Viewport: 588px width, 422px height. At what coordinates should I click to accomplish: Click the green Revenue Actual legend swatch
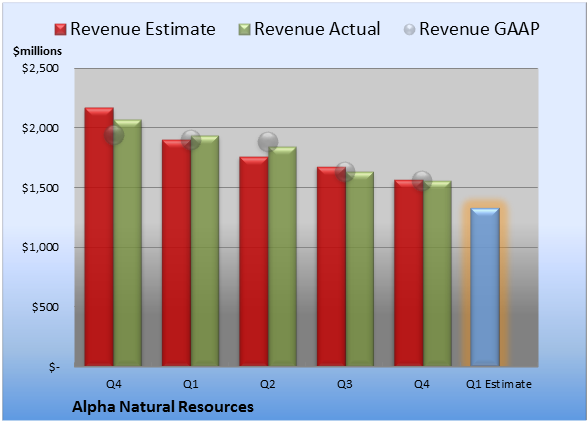(x=244, y=30)
